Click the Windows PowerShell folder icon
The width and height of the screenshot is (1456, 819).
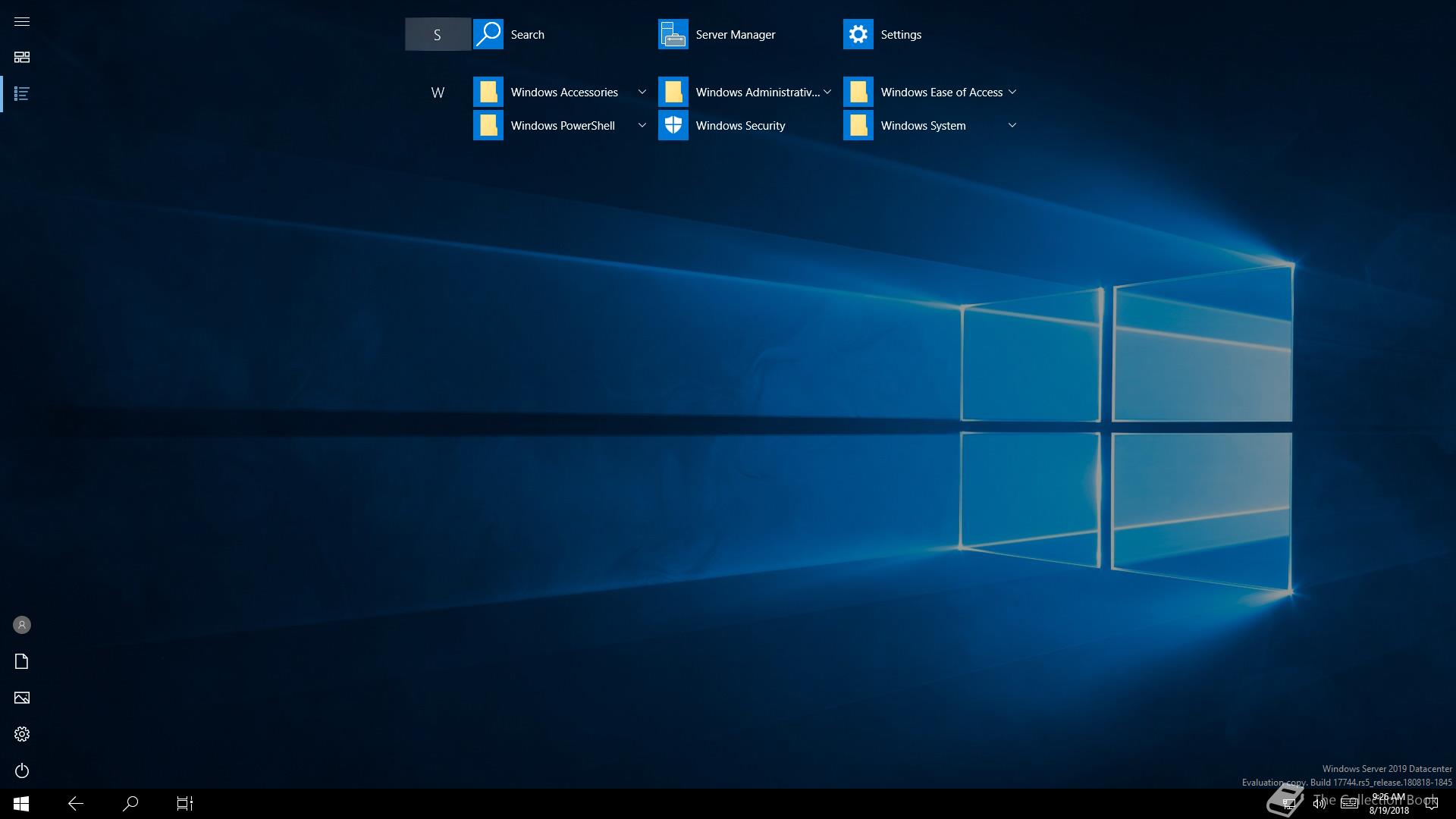pos(488,125)
